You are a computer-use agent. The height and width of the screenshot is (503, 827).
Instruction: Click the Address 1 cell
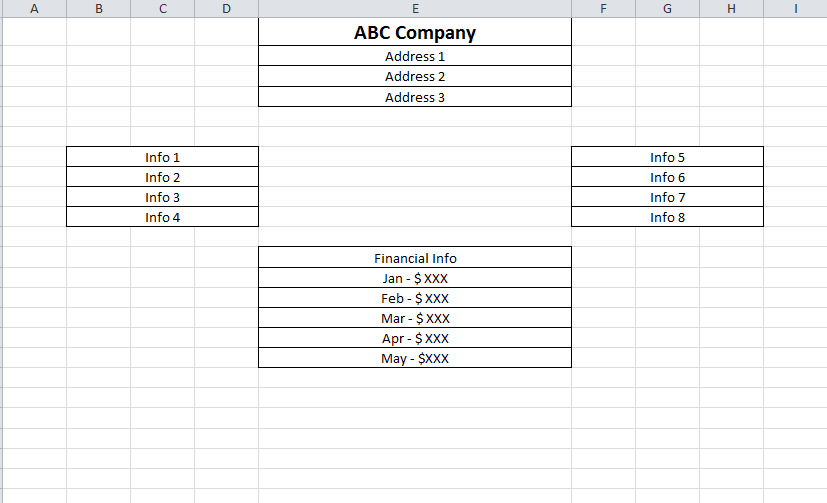pyautogui.click(x=415, y=56)
